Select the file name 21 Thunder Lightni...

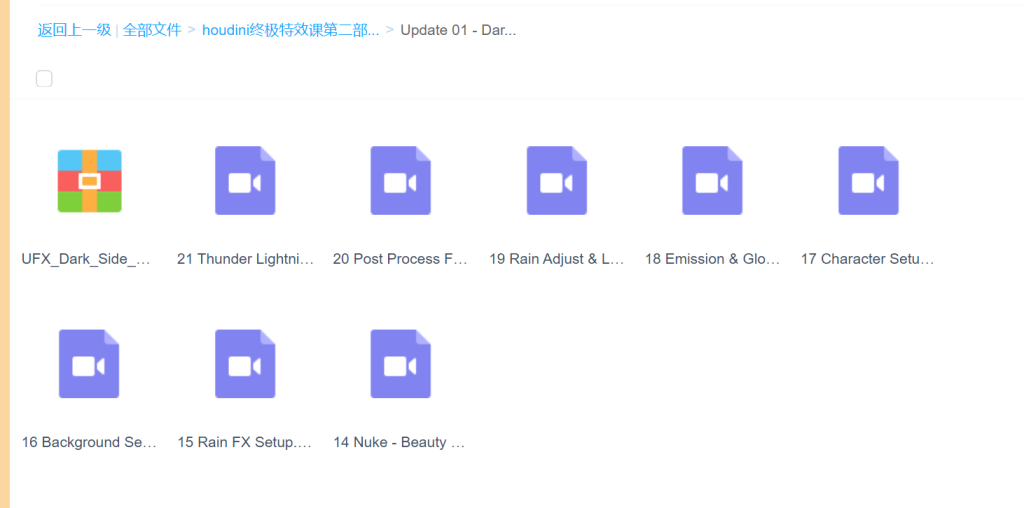coord(246,259)
